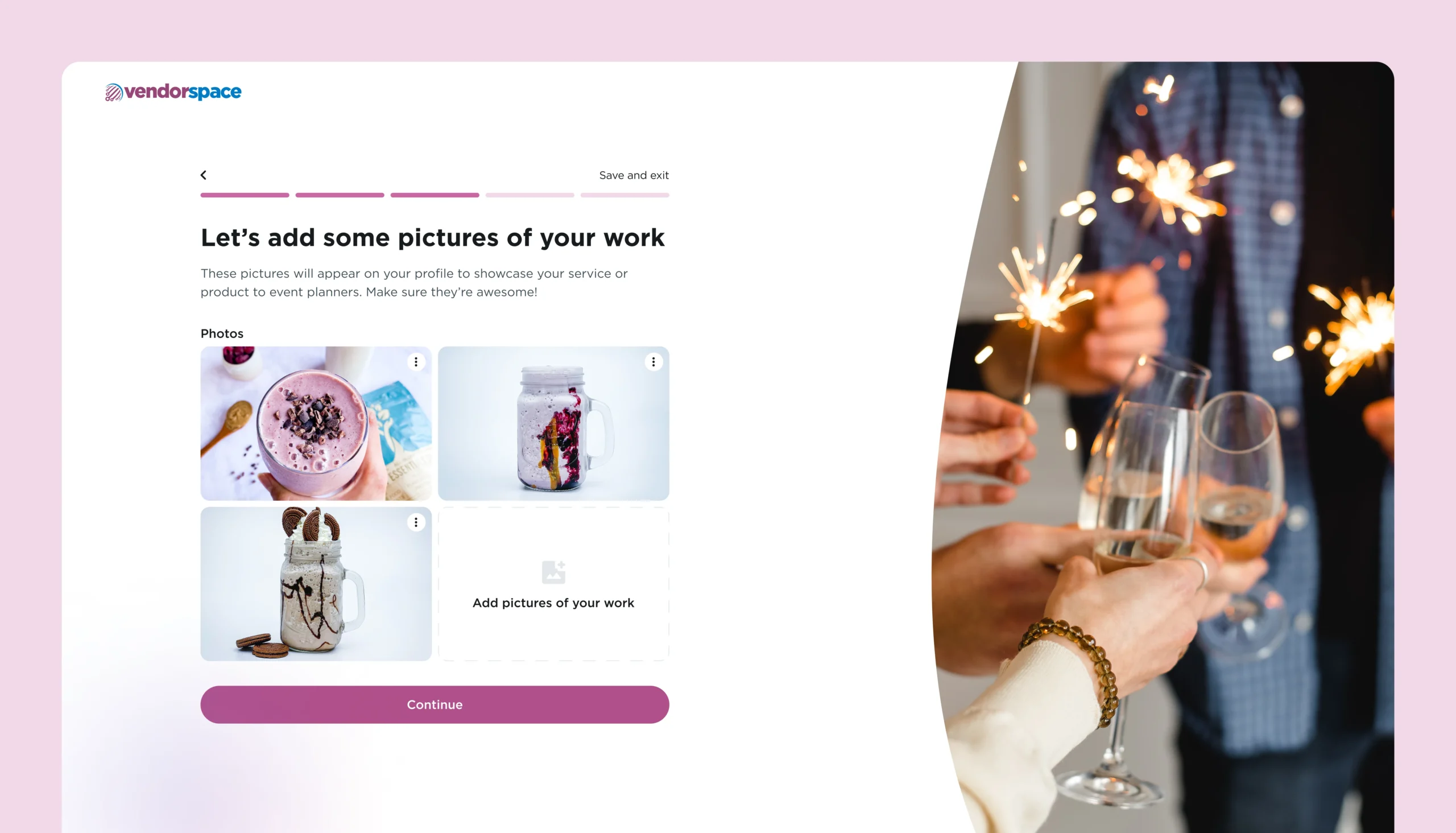
Task: Jump to fifth progress step bar
Action: (x=624, y=195)
